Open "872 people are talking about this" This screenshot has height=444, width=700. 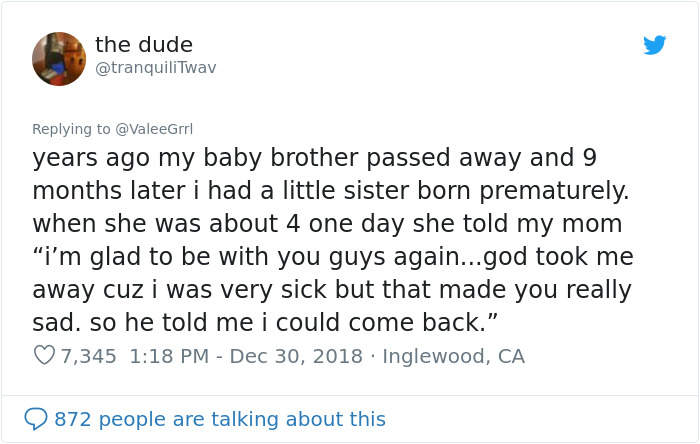[220, 419]
